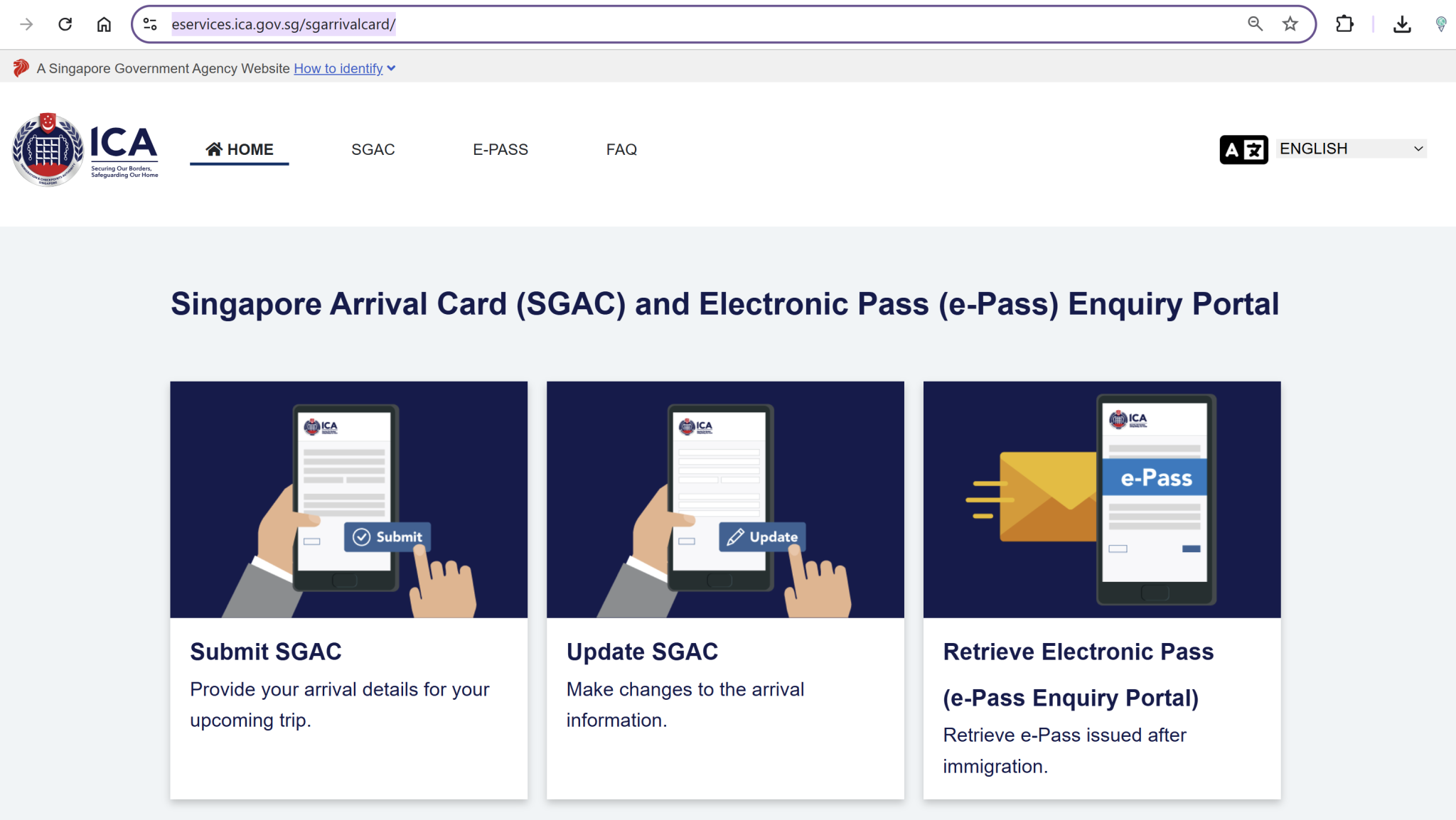Open browser home page icon
The height and width of the screenshot is (820, 1456).
click(x=104, y=24)
